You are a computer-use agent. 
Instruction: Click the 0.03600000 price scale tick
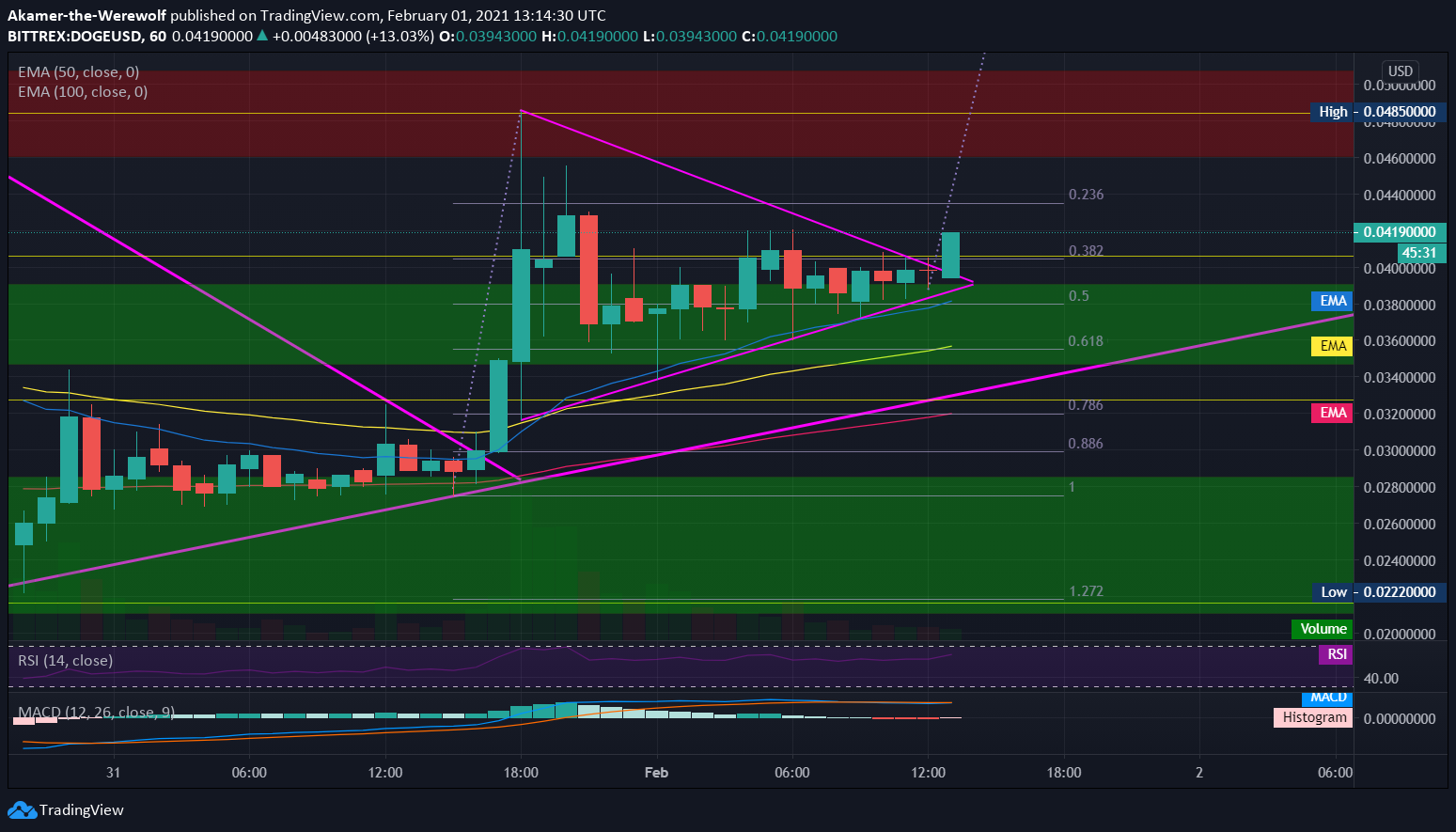[1400, 341]
